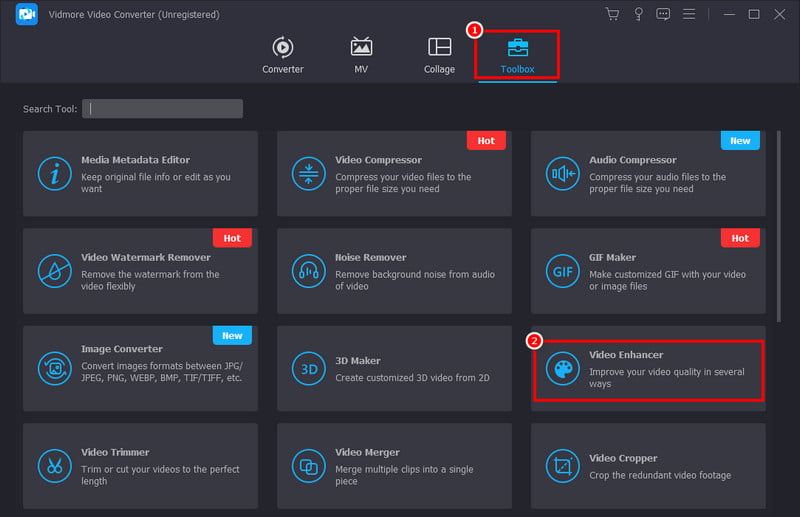Switch to the MV tab

(361, 55)
